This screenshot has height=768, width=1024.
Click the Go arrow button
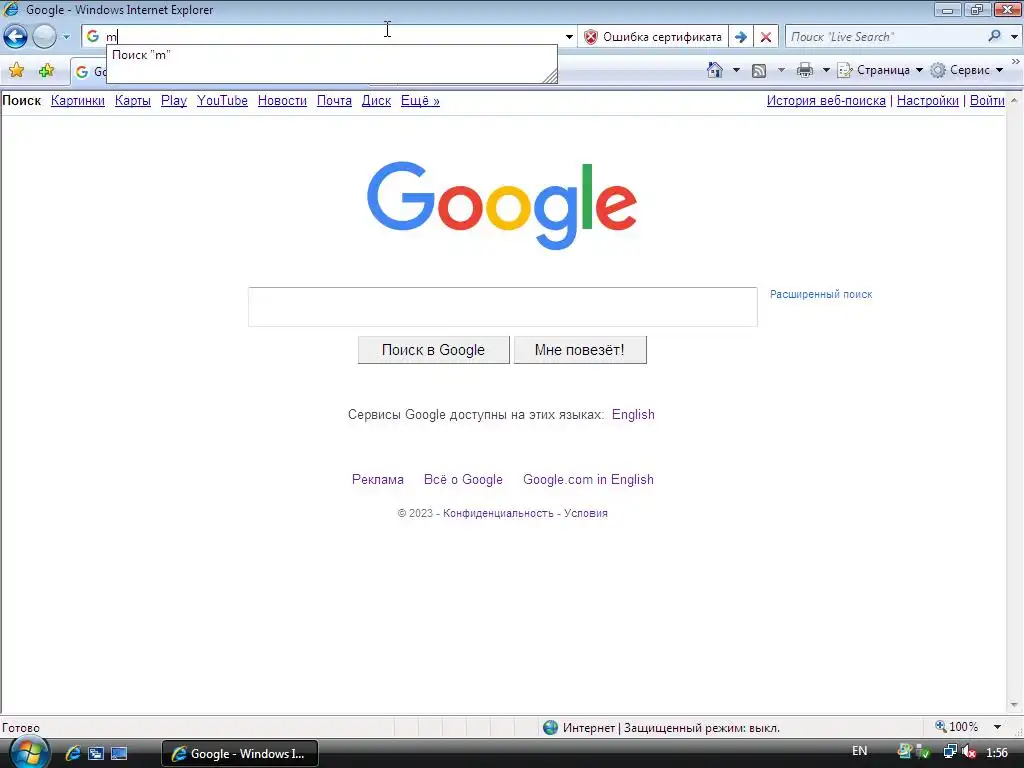741,37
